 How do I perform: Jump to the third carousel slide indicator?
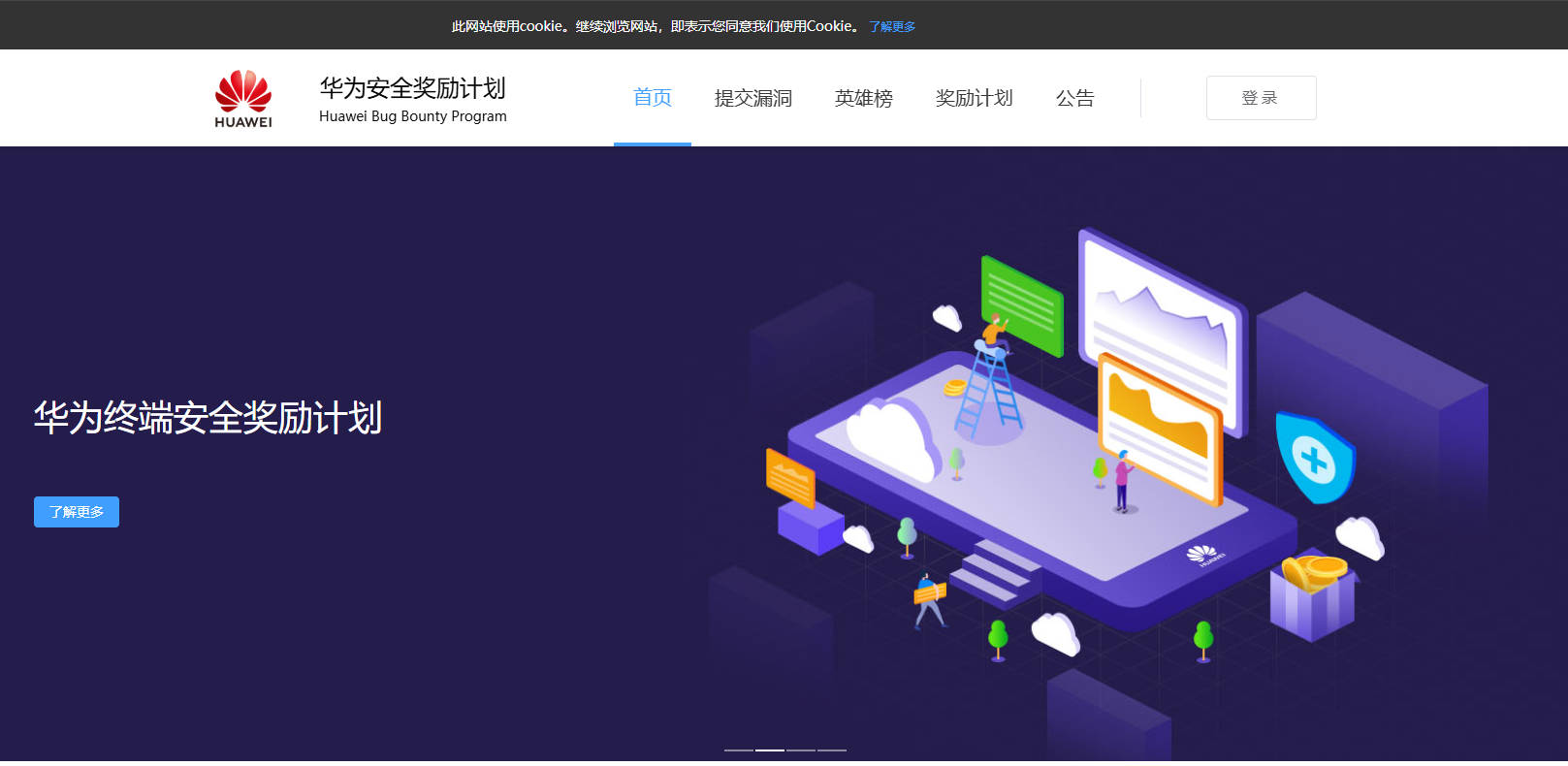coord(801,750)
